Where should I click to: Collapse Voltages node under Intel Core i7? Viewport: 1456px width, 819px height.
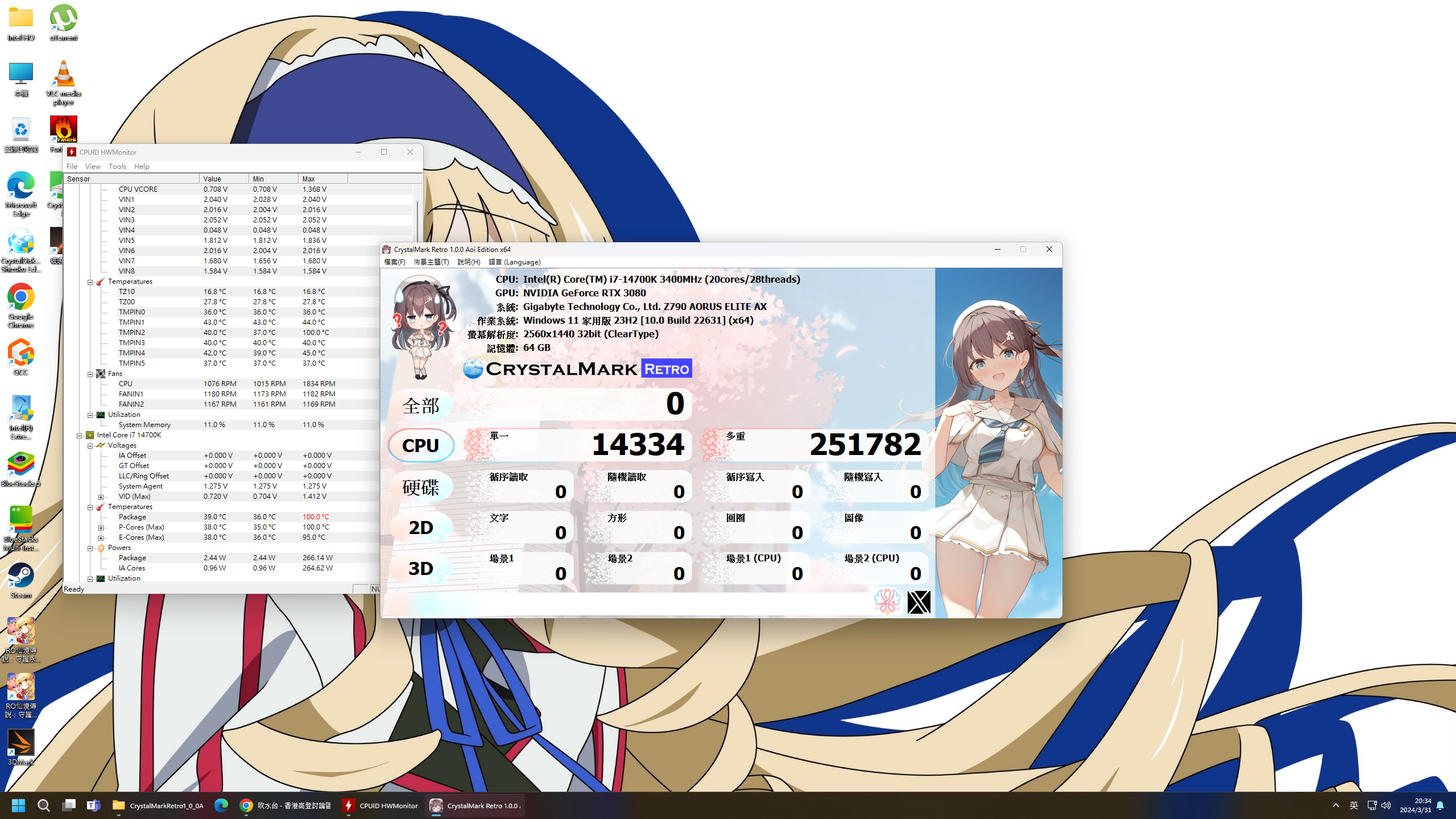[90, 445]
